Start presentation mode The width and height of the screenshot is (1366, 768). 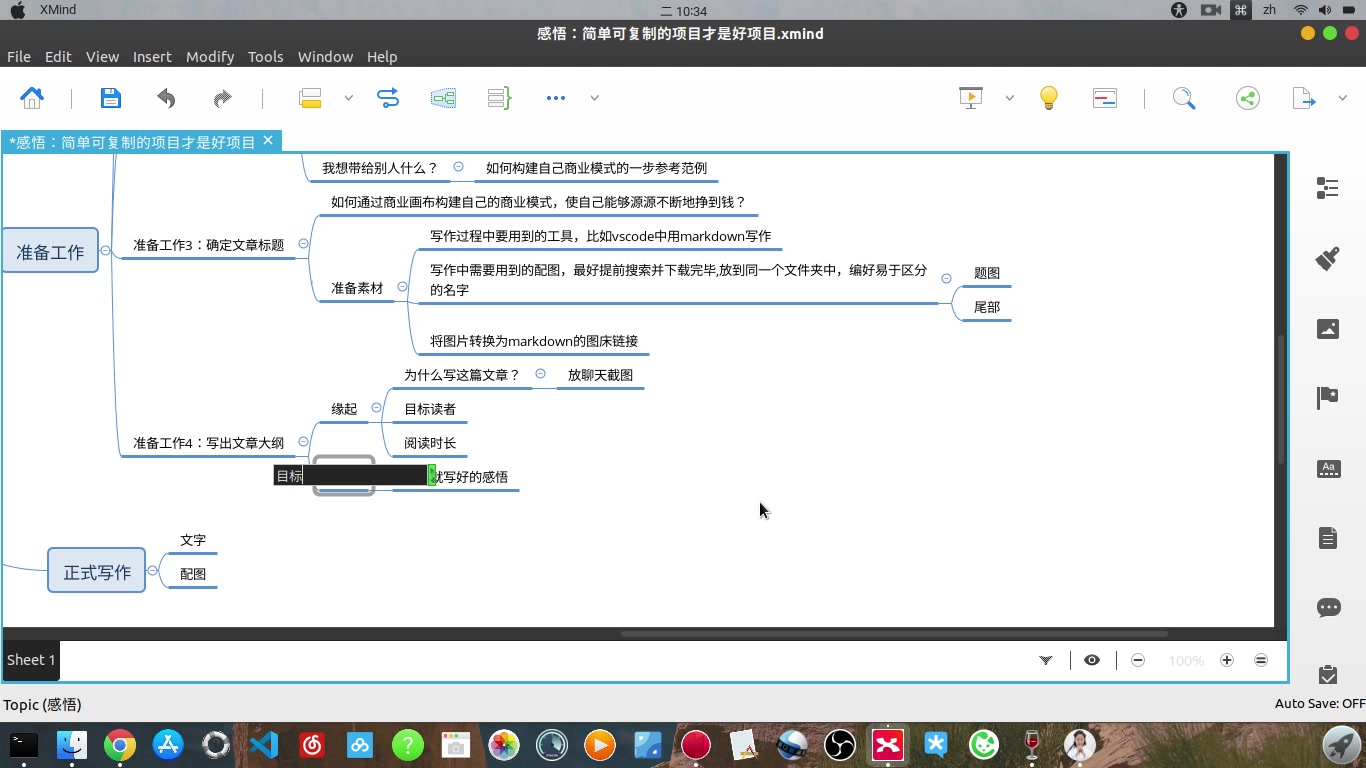tap(969, 98)
